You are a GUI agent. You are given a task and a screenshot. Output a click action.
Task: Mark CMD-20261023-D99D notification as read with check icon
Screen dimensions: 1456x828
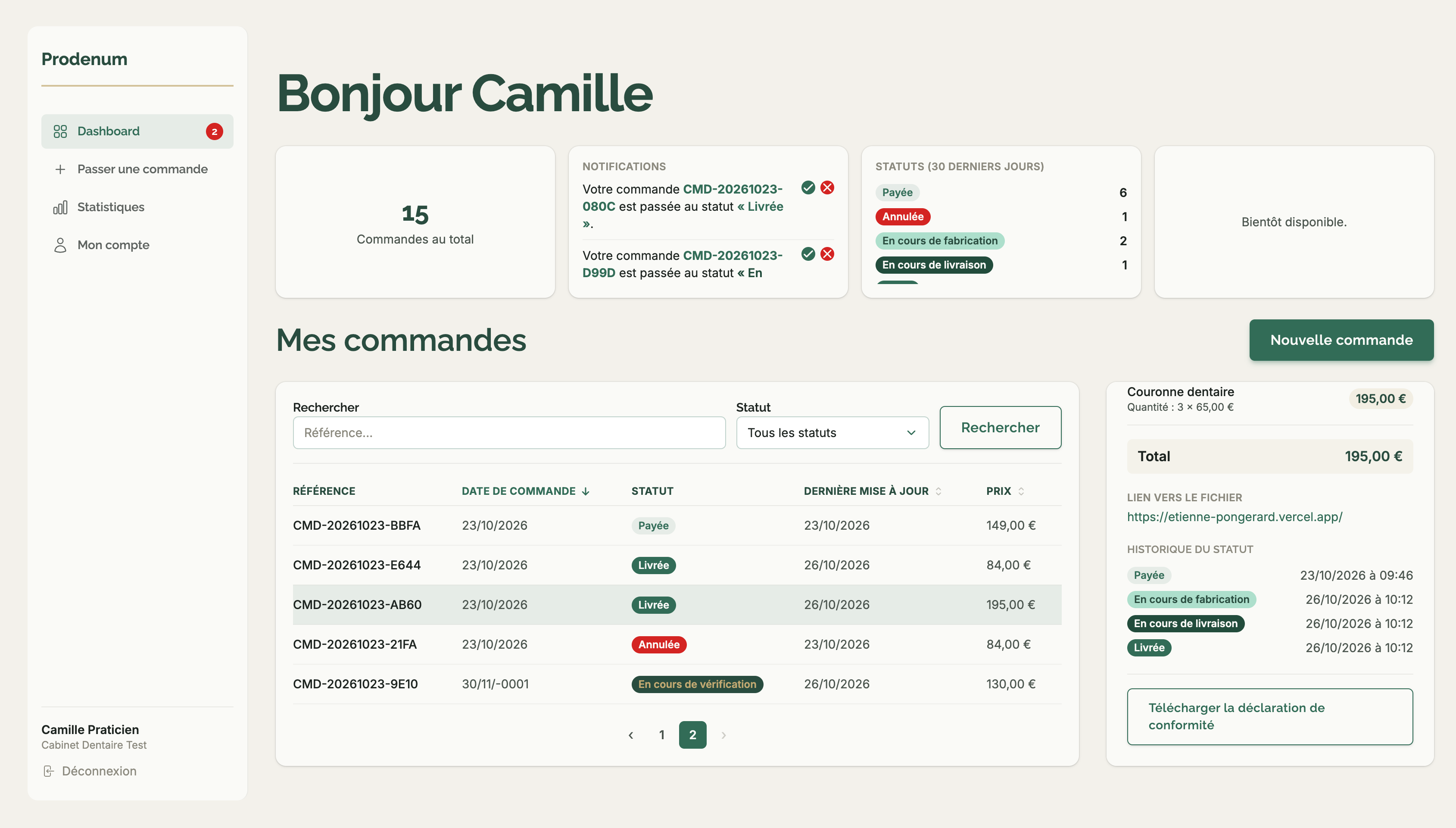click(x=808, y=254)
